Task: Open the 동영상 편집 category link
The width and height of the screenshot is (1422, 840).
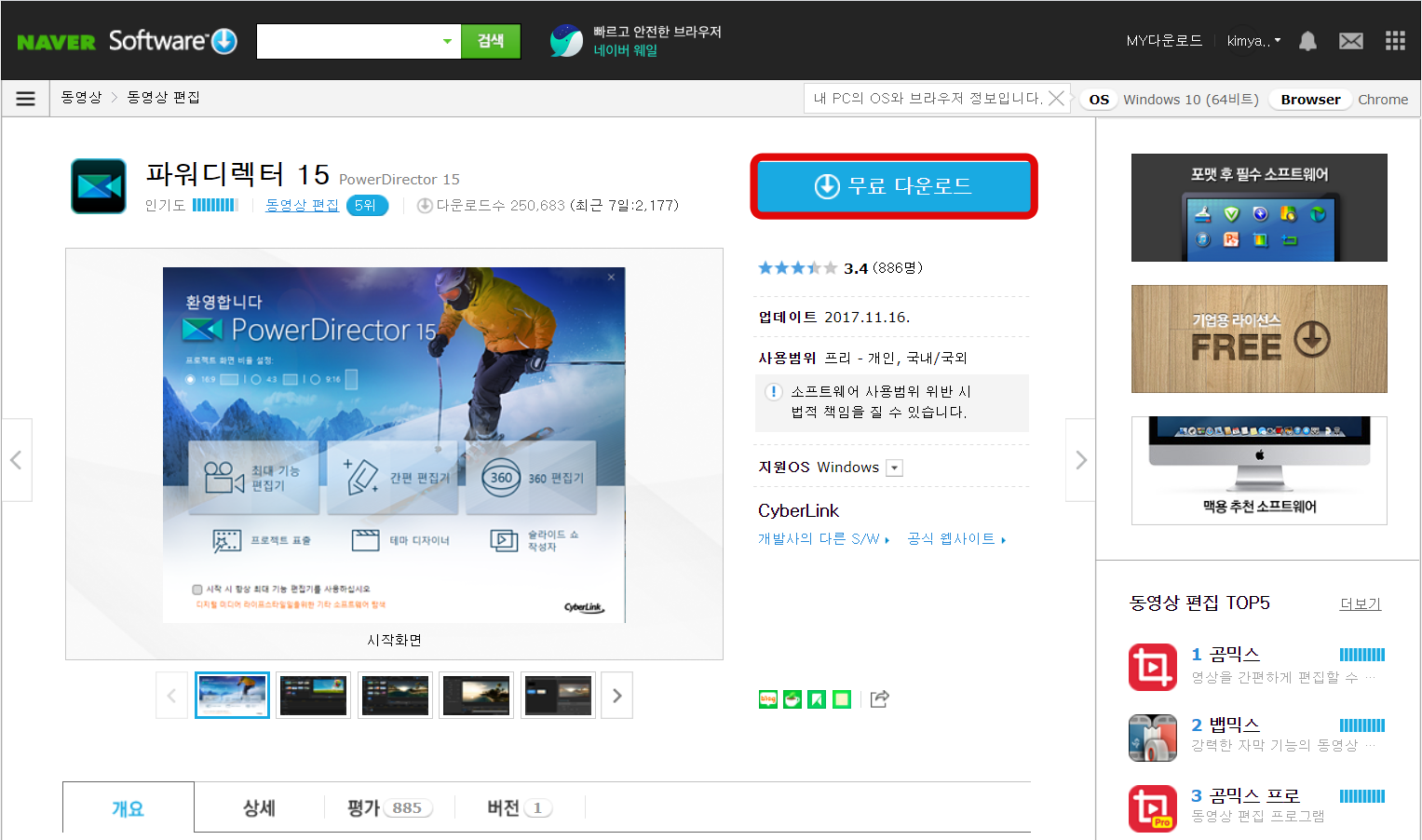Action: click(x=303, y=205)
